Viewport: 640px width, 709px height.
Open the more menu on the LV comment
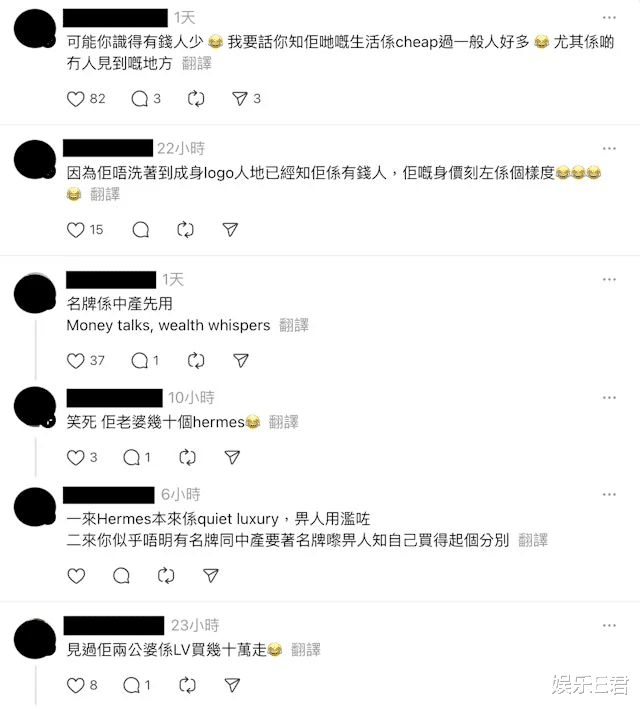click(x=609, y=625)
